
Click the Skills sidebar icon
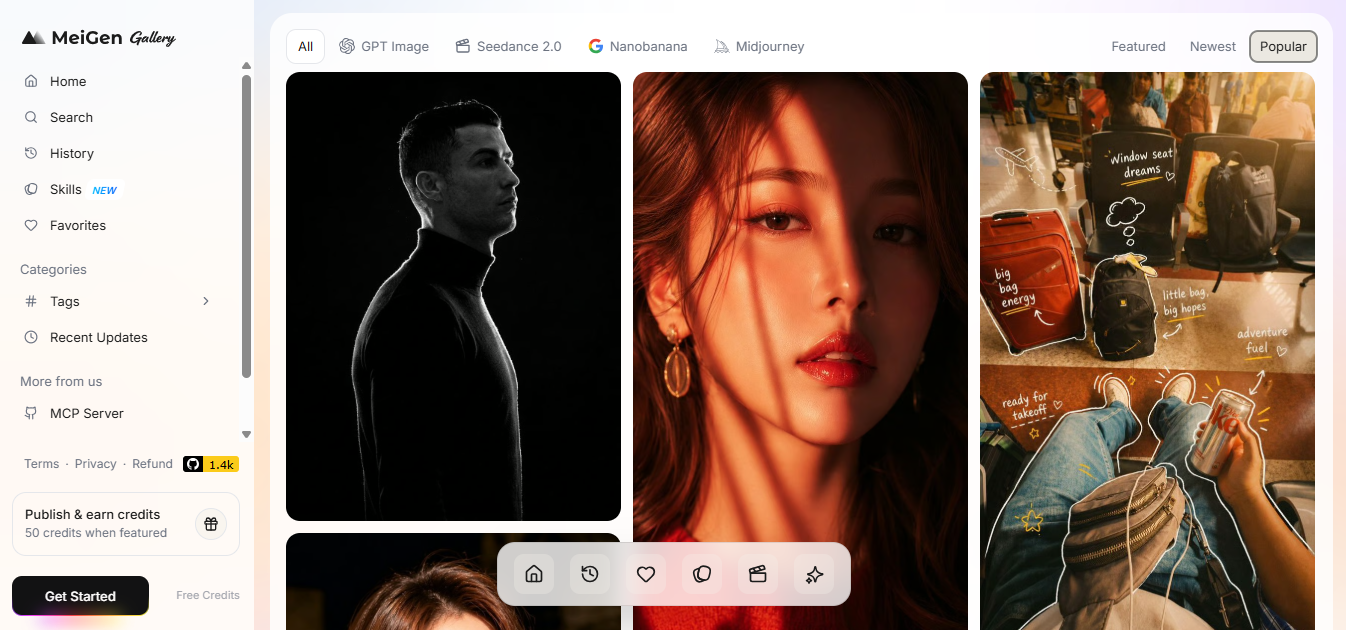[31, 189]
